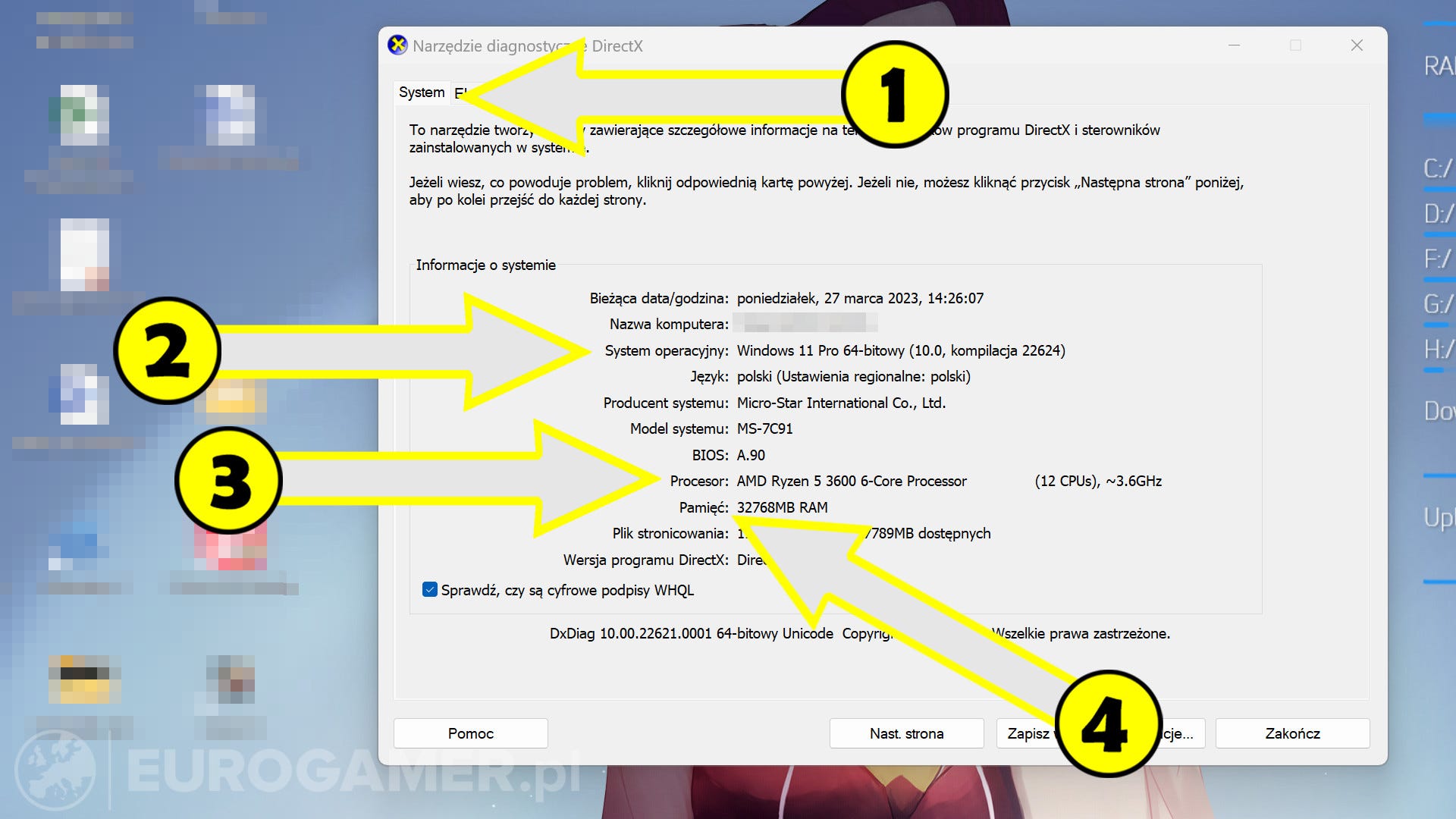1456x819 pixels.
Task: Click the 'Micro-Star International Co., Ltd.' text
Action: (x=841, y=403)
